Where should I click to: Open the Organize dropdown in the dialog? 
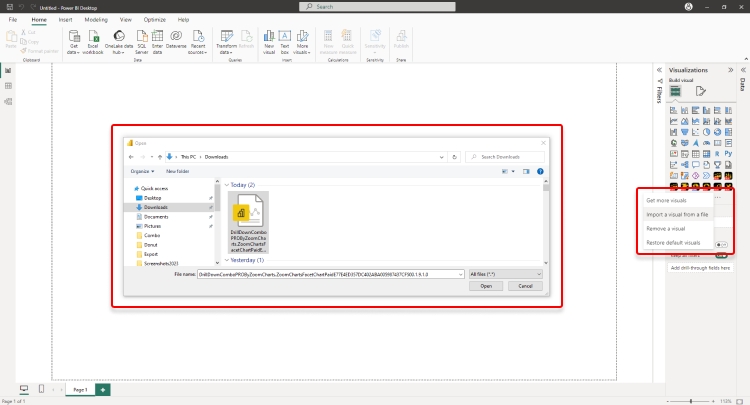point(142,171)
